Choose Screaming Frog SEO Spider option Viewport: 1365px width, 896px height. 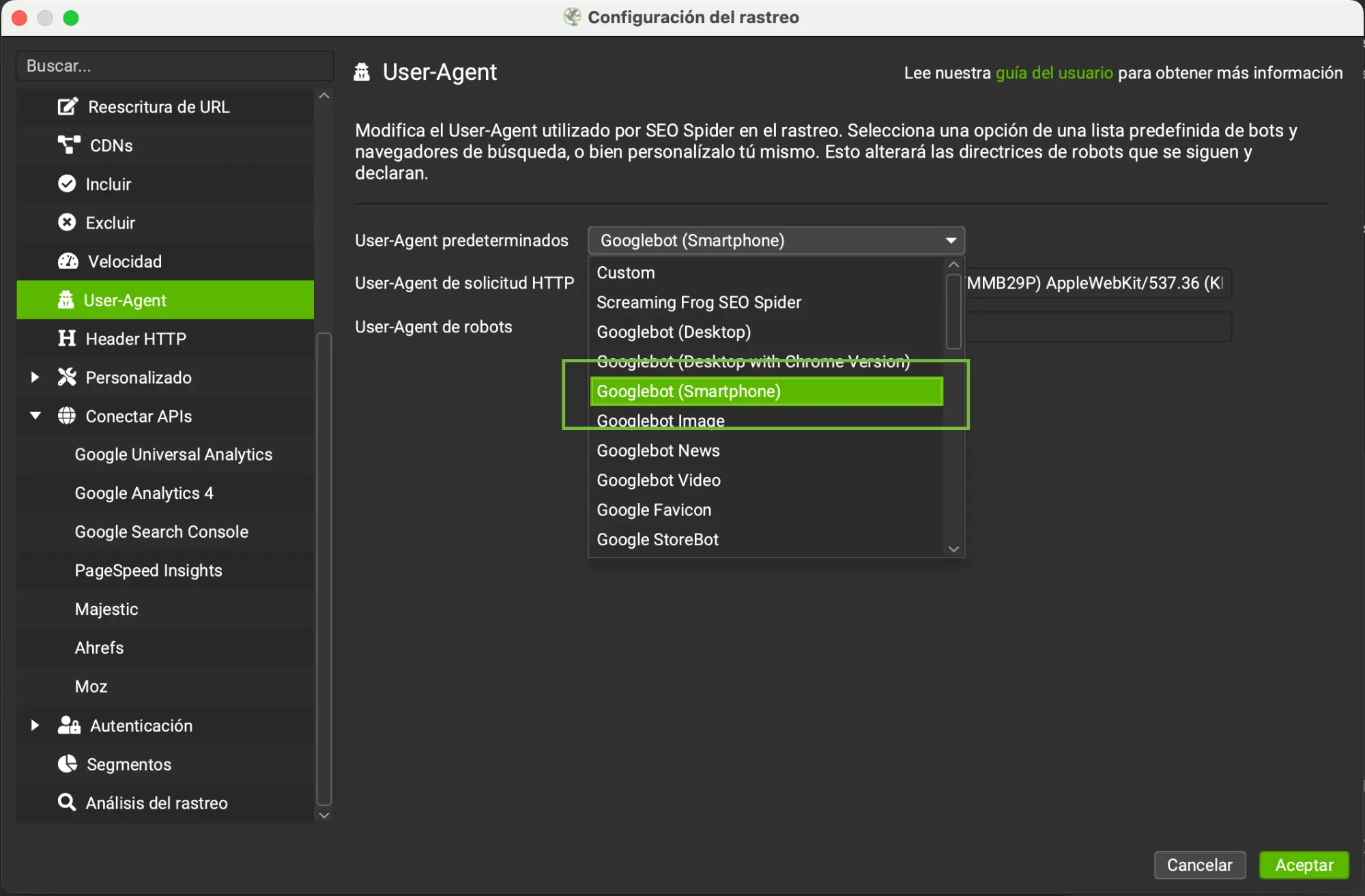pyautogui.click(x=698, y=302)
